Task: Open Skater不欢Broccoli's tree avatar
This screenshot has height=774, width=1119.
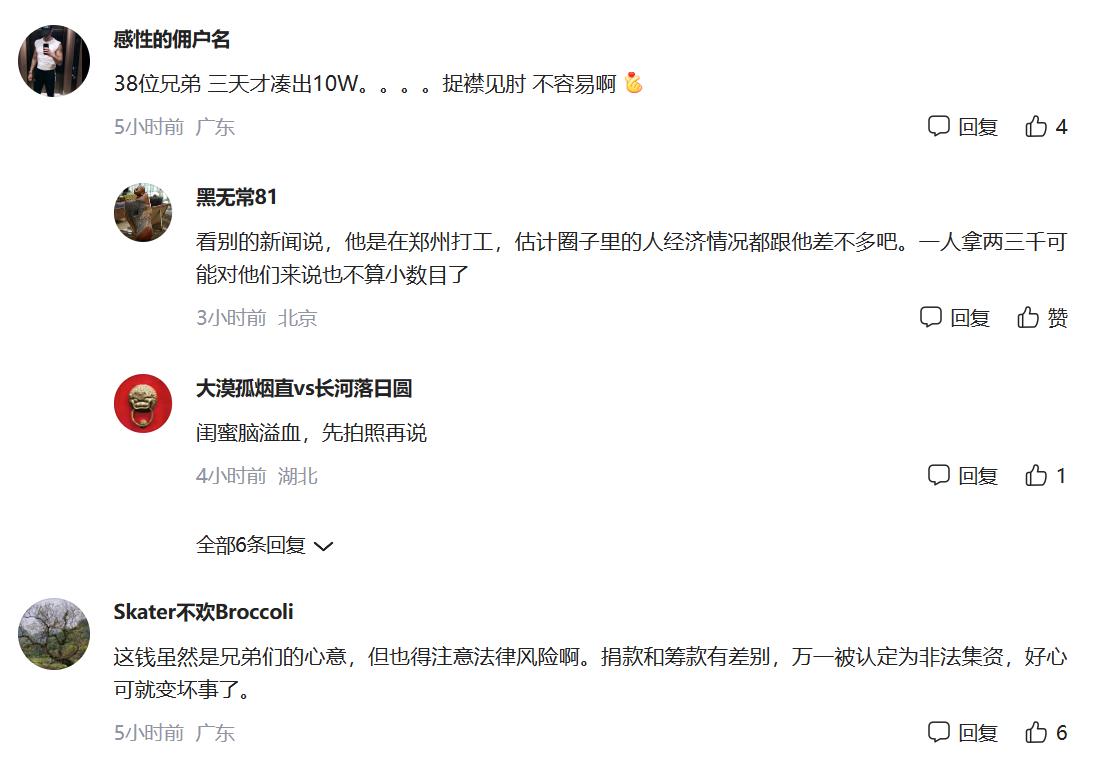Action: pos(54,633)
